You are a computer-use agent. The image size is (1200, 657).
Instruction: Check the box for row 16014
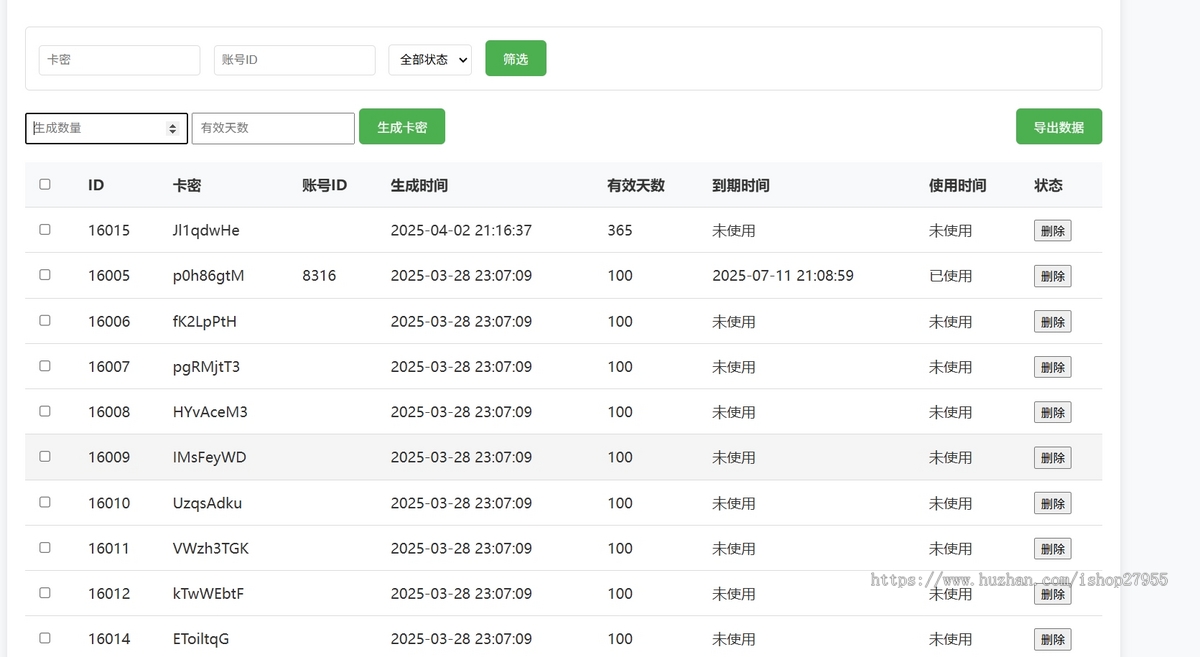point(45,638)
